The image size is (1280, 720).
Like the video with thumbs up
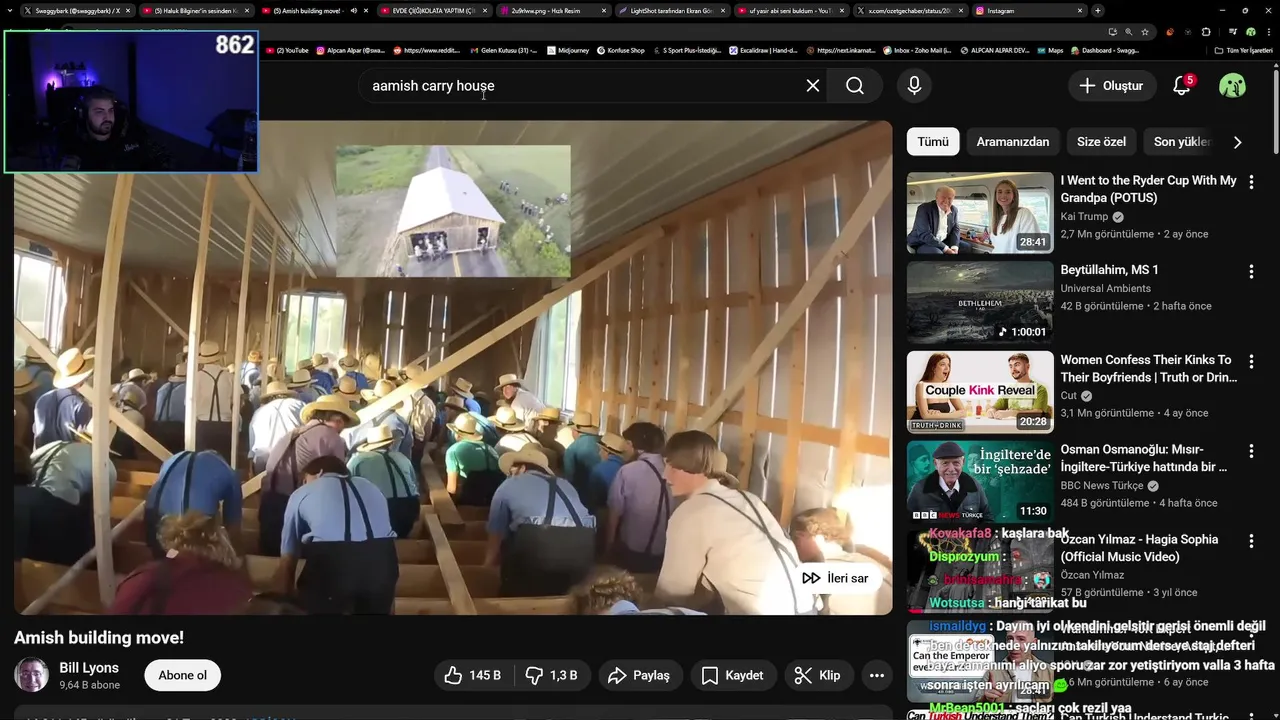[x=472, y=676]
